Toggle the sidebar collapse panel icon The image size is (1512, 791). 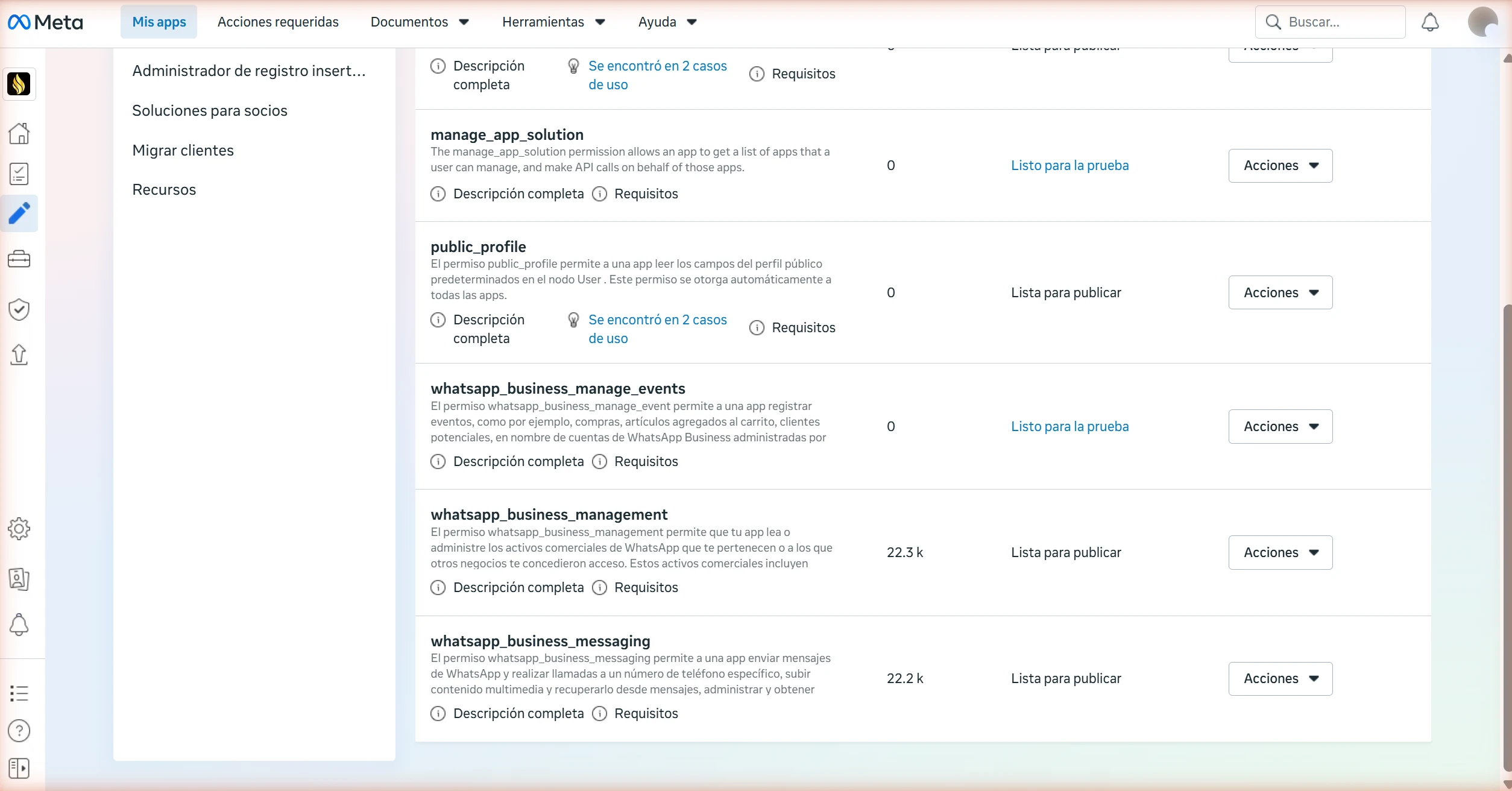point(19,768)
